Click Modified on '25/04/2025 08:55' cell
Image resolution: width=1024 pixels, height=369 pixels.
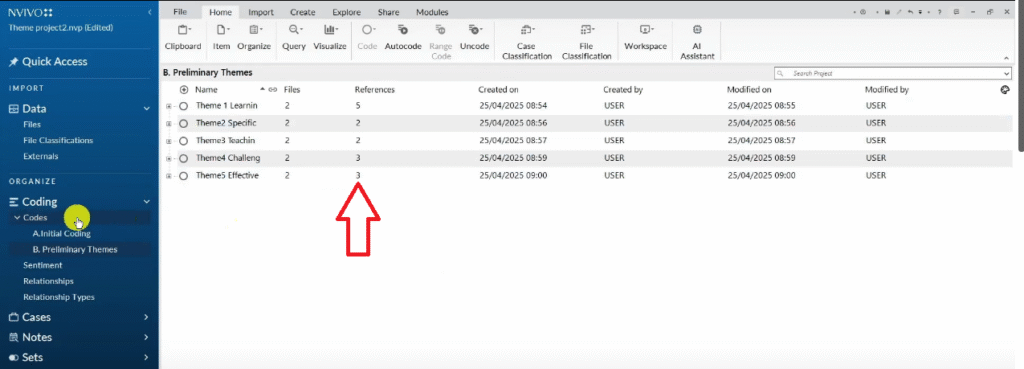coord(761,106)
